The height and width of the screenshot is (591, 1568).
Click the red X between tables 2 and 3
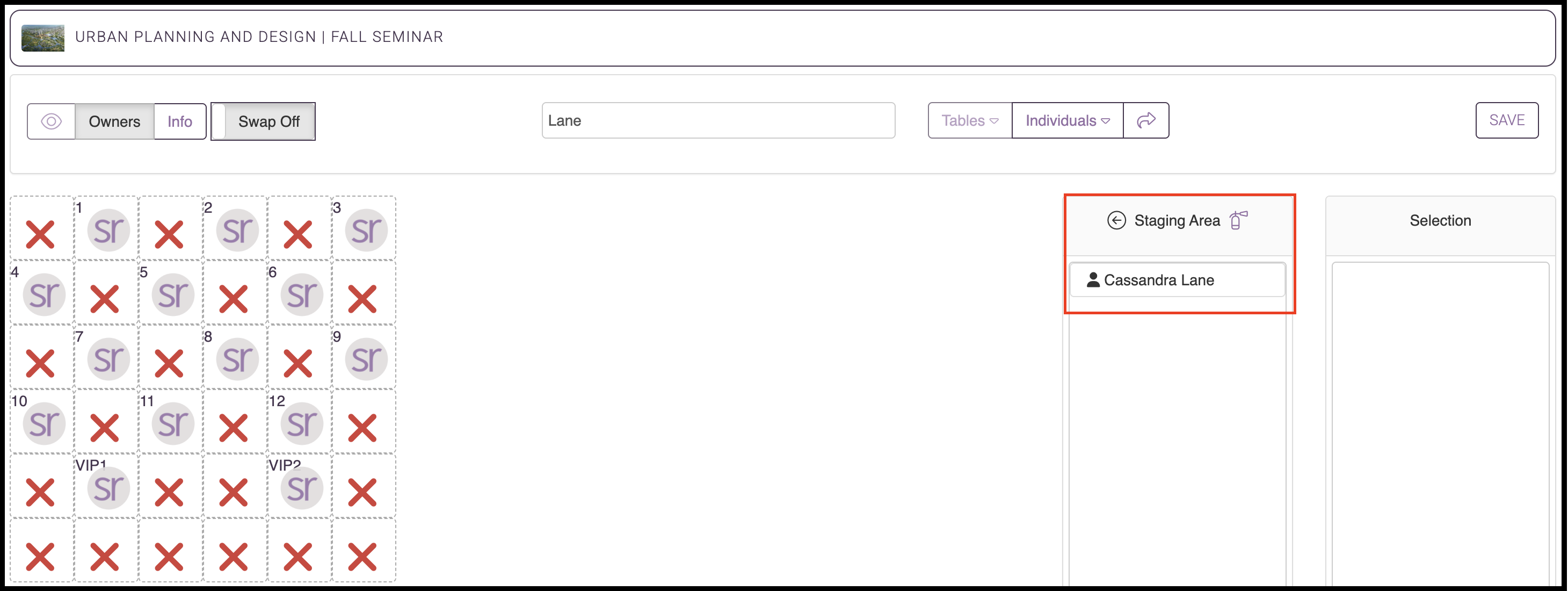pyautogui.click(x=298, y=235)
